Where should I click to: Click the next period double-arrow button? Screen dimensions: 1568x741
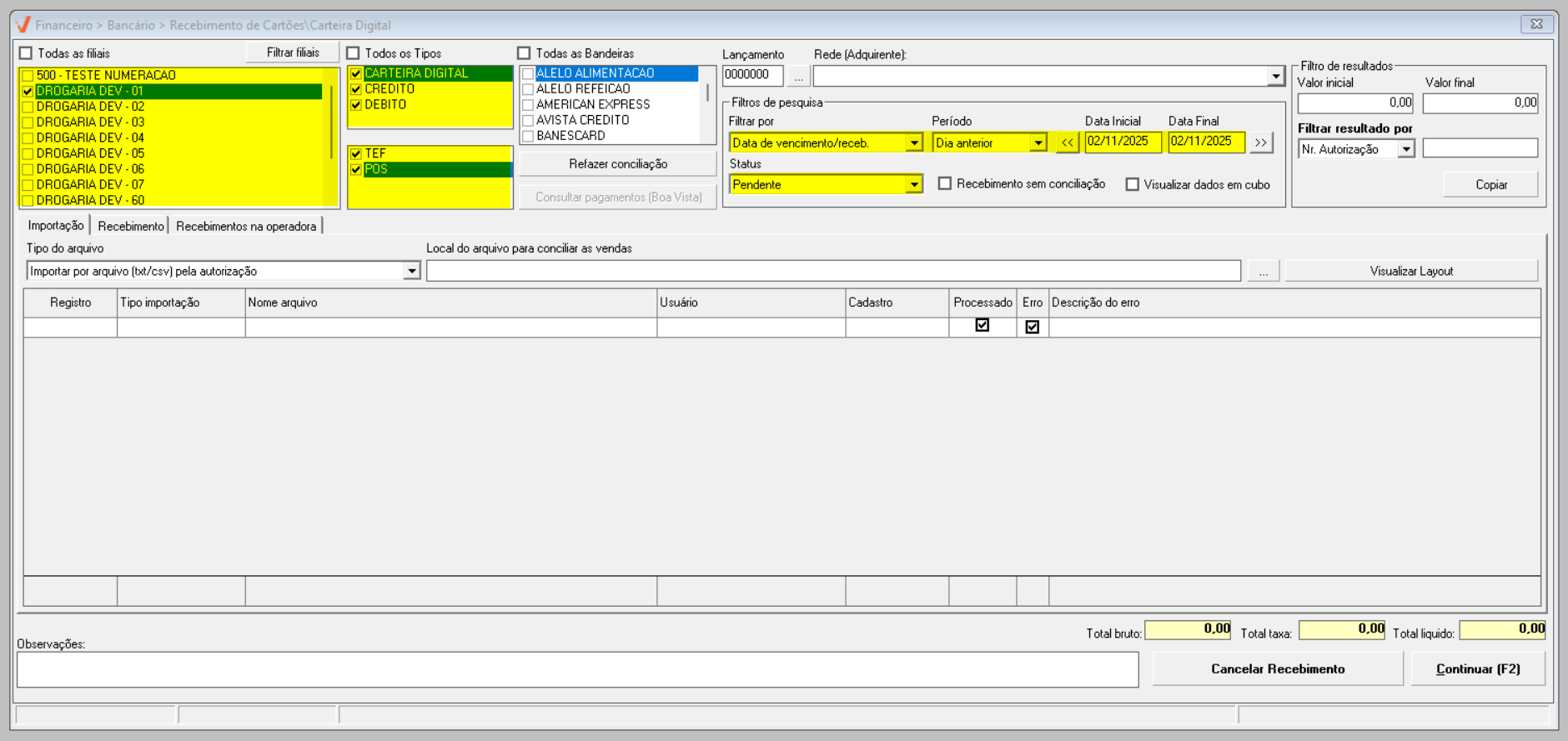[x=1261, y=143]
